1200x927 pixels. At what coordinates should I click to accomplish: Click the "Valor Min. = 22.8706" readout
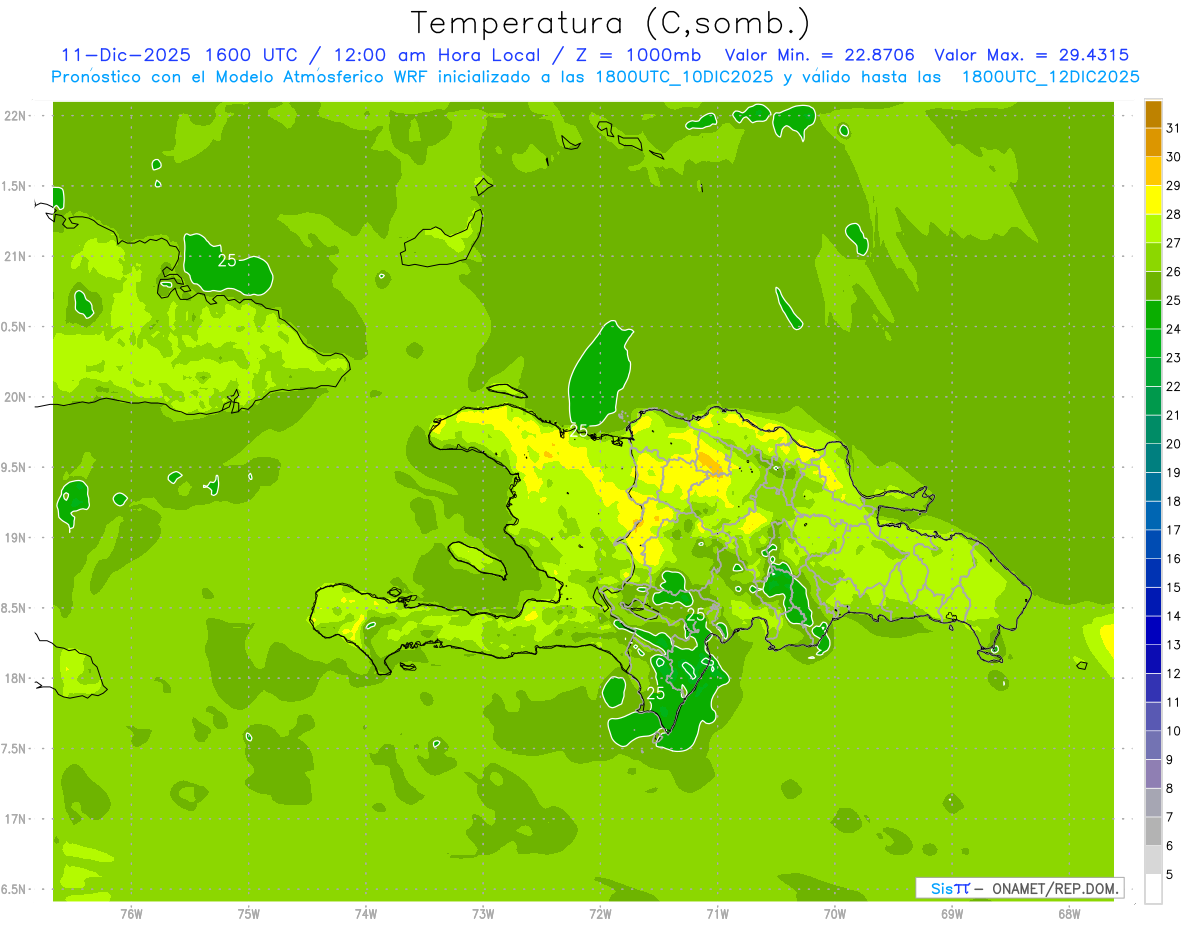point(820,55)
